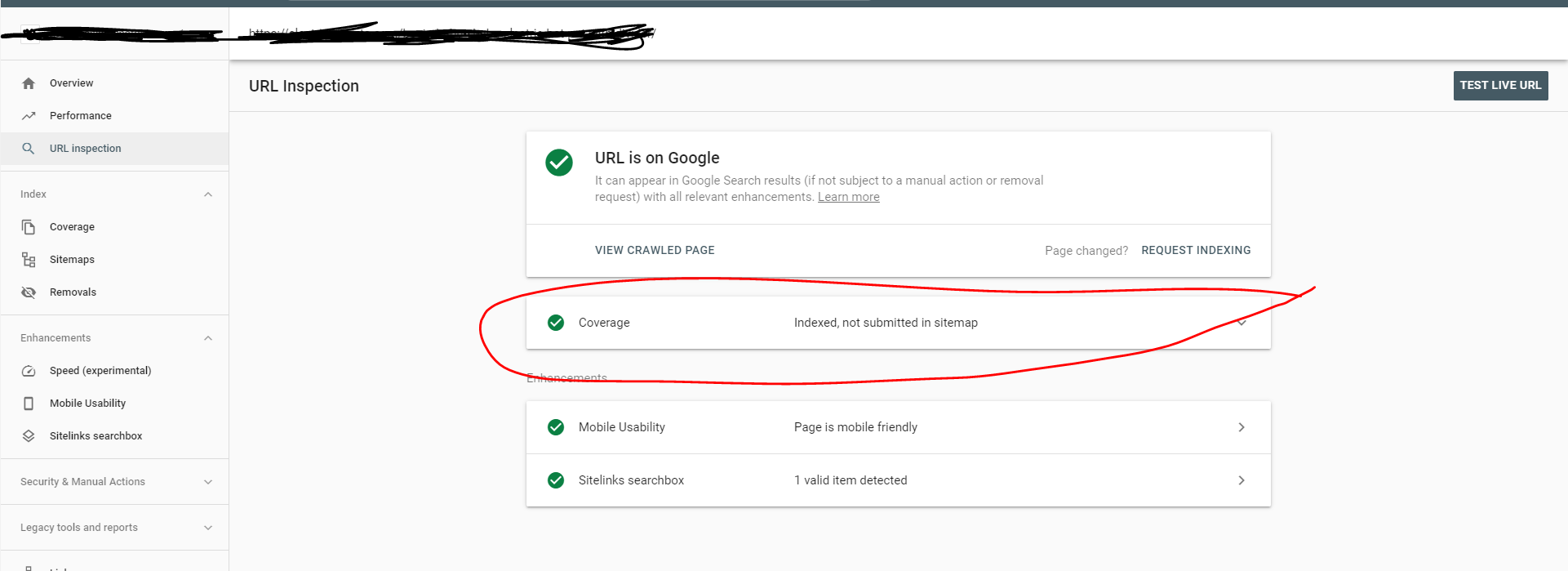Open the Sitemaps page
Viewport: 1568px width, 571px height.
click(114, 260)
